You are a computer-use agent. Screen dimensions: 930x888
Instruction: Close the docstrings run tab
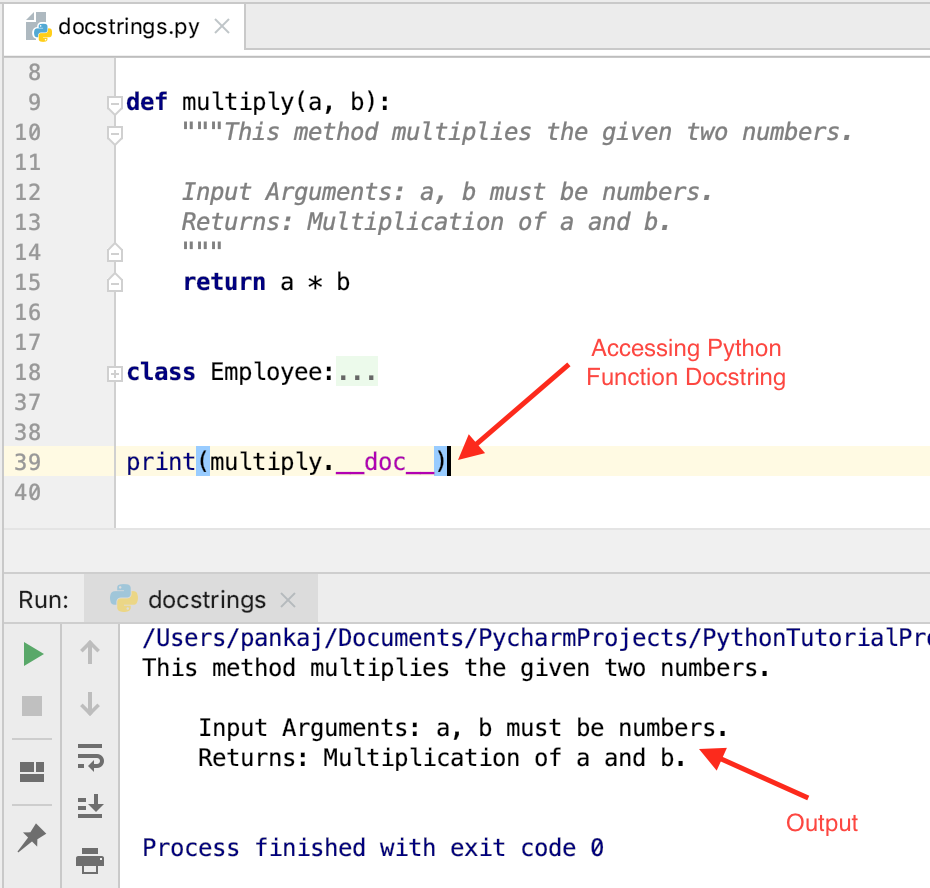click(x=289, y=600)
